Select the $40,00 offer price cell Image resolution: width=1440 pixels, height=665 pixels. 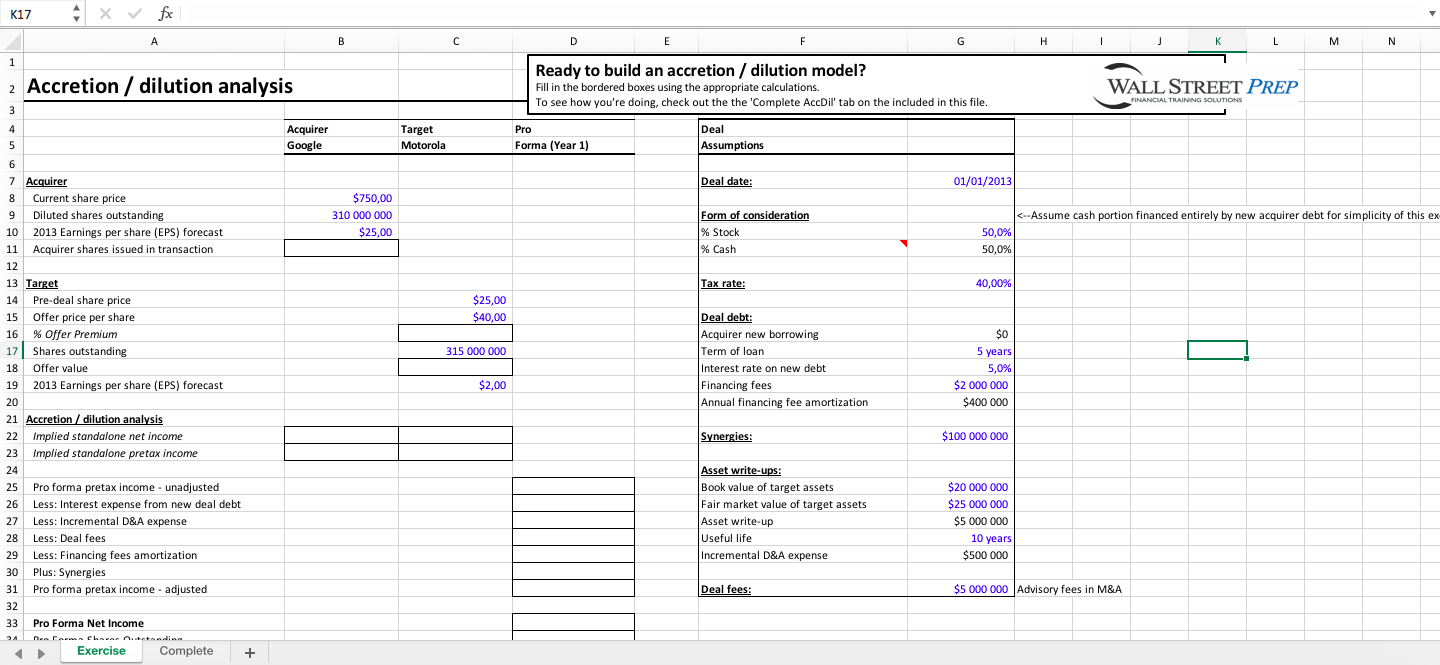tap(455, 317)
